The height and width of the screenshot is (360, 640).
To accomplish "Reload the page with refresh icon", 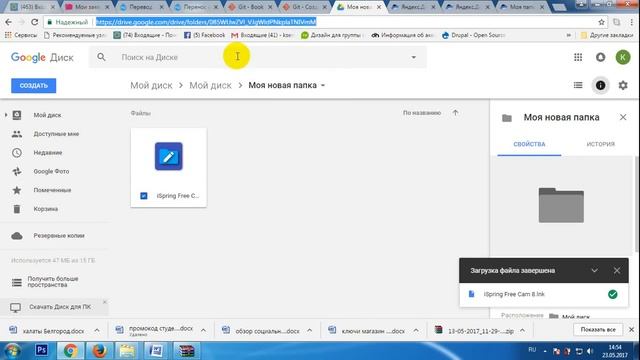I will pyautogui.click(x=34, y=22).
